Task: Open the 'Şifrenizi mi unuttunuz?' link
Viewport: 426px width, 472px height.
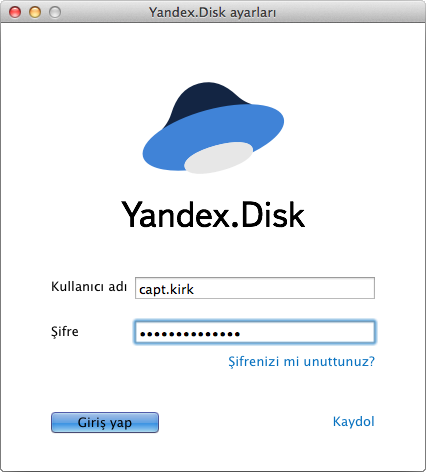Action: (x=302, y=361)
